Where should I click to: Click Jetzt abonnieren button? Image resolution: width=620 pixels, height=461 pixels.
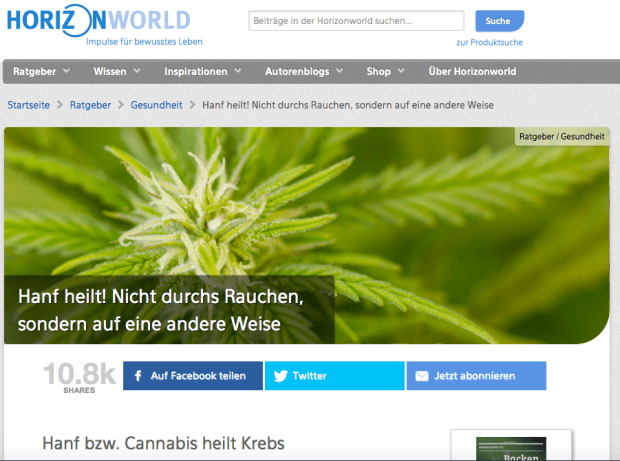[475, 376]
